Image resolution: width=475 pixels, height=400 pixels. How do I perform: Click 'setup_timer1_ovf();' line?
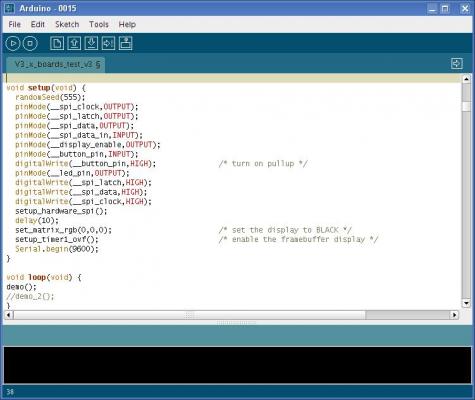(57, 240)
